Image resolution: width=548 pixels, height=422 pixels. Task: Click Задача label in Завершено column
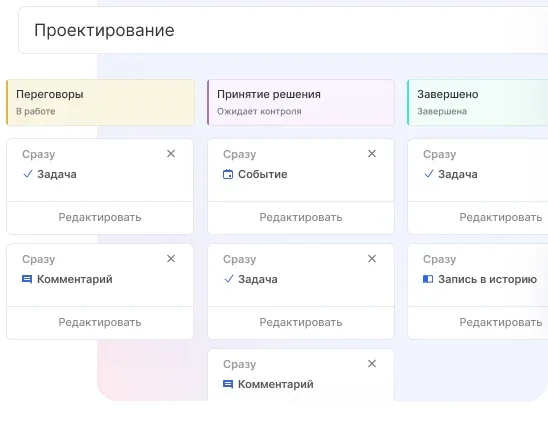pyautogui.click(x=458, y=174)
